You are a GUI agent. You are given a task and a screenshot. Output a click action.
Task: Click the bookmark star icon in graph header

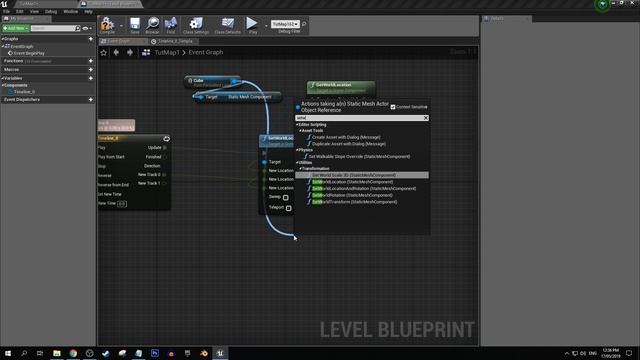pos(104,52)
